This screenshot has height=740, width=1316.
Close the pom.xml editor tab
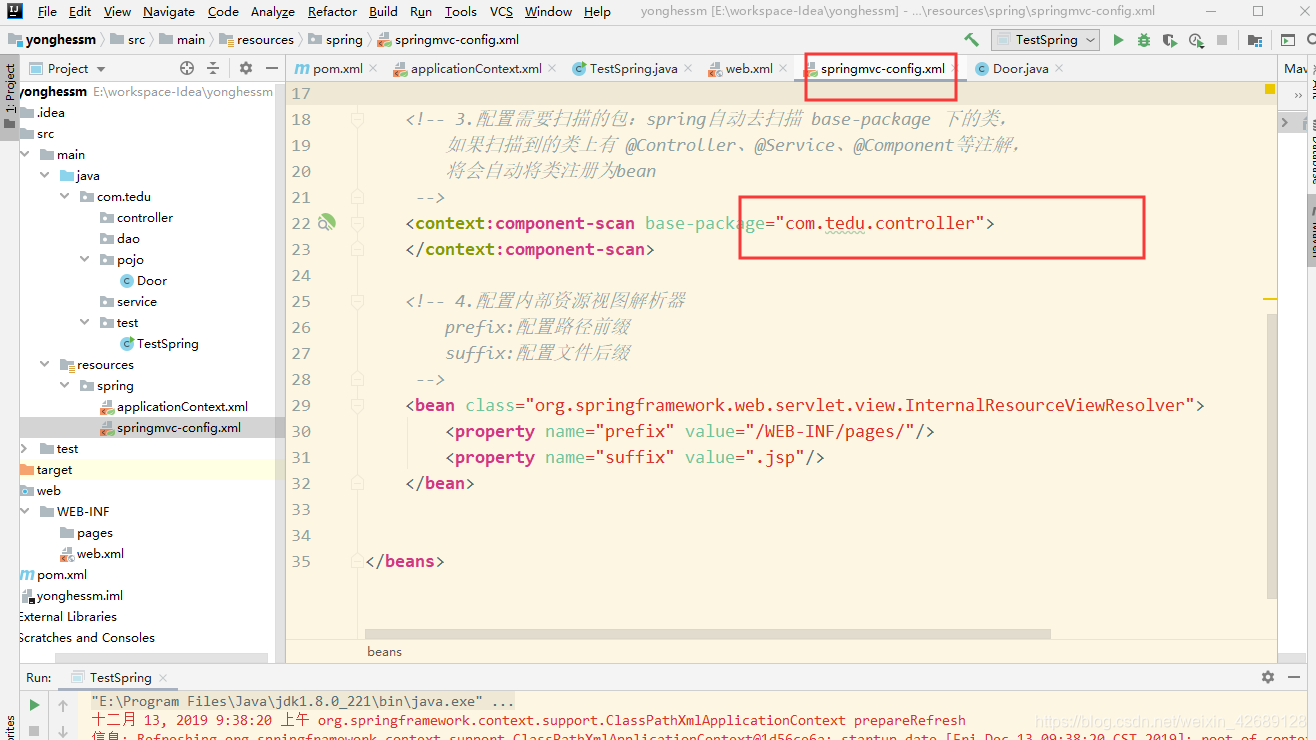[x=373, y=69]
